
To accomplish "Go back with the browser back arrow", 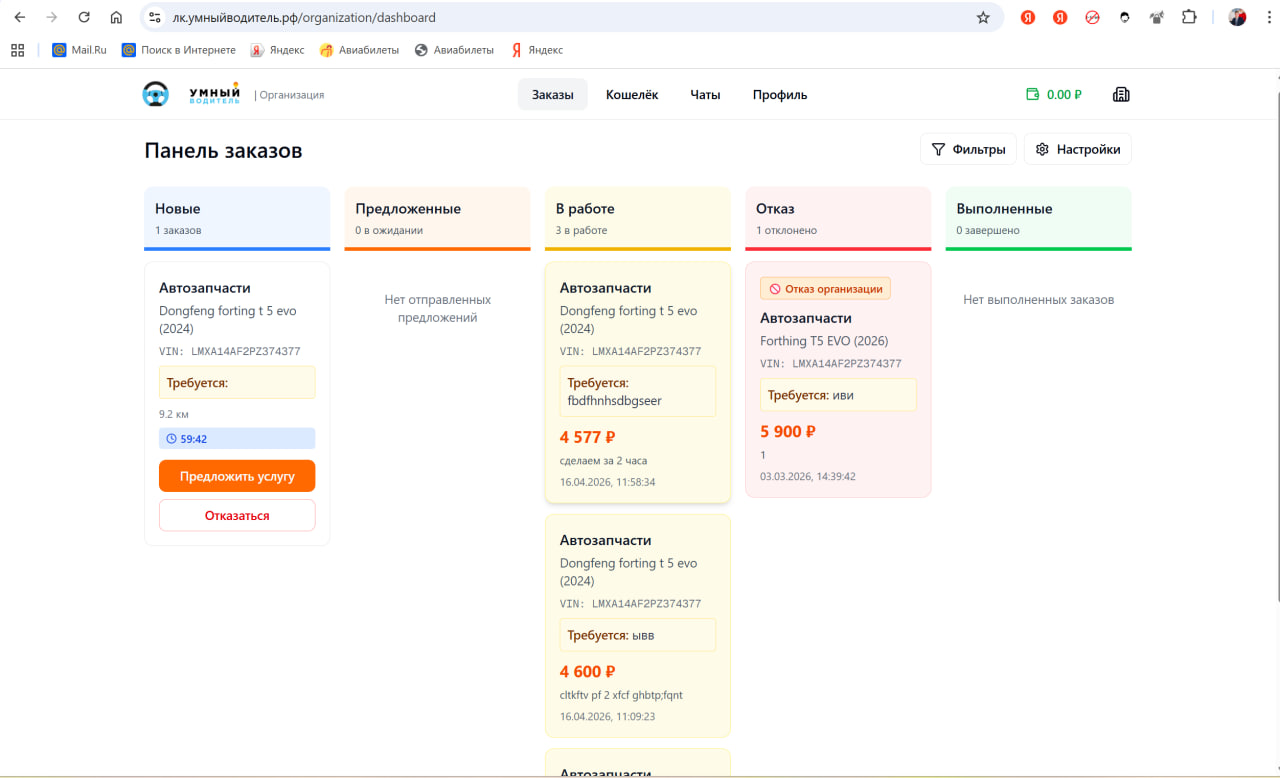I will coord(20,17).
